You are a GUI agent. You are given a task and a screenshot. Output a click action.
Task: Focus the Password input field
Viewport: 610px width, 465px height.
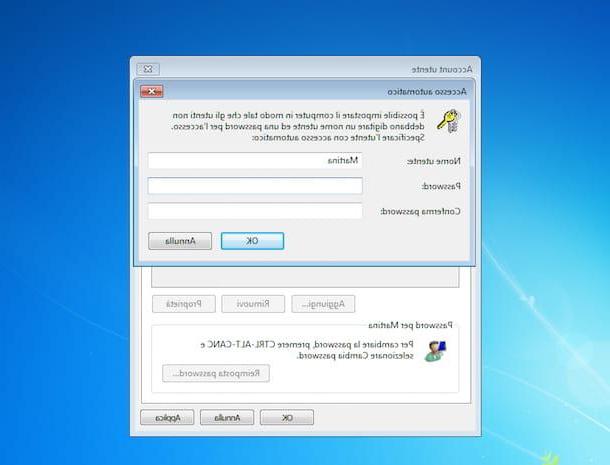(x=255, y=186)
